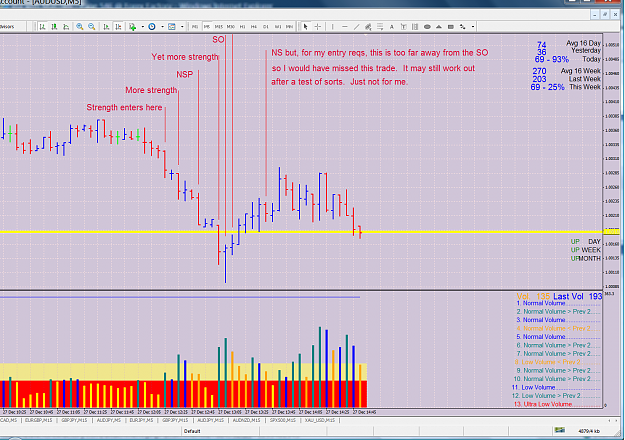Switch chart to candlesticks mode
625x440 pixels.
[x=54, y=27]
